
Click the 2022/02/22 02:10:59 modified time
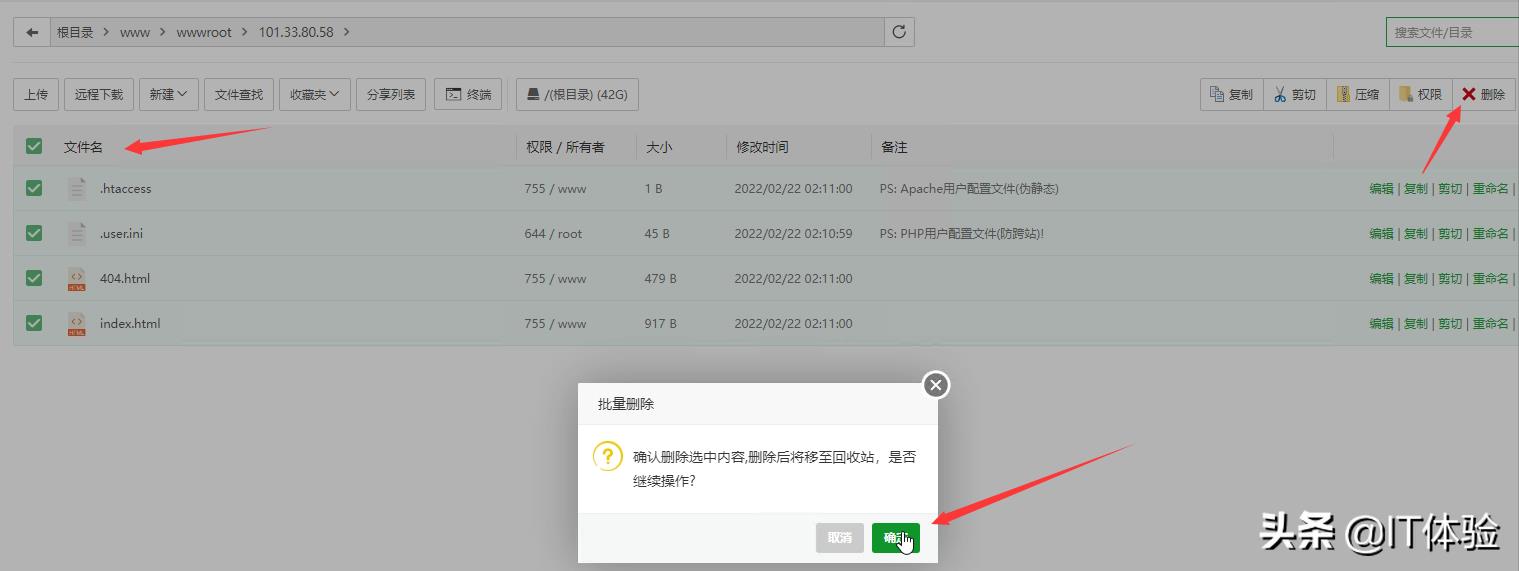point(793,233)
